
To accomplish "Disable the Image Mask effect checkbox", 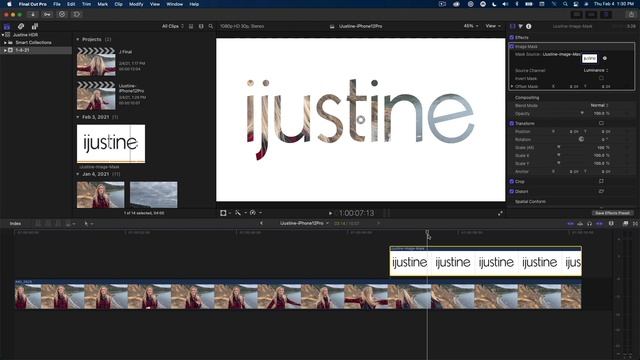I will tap(511, 47).
